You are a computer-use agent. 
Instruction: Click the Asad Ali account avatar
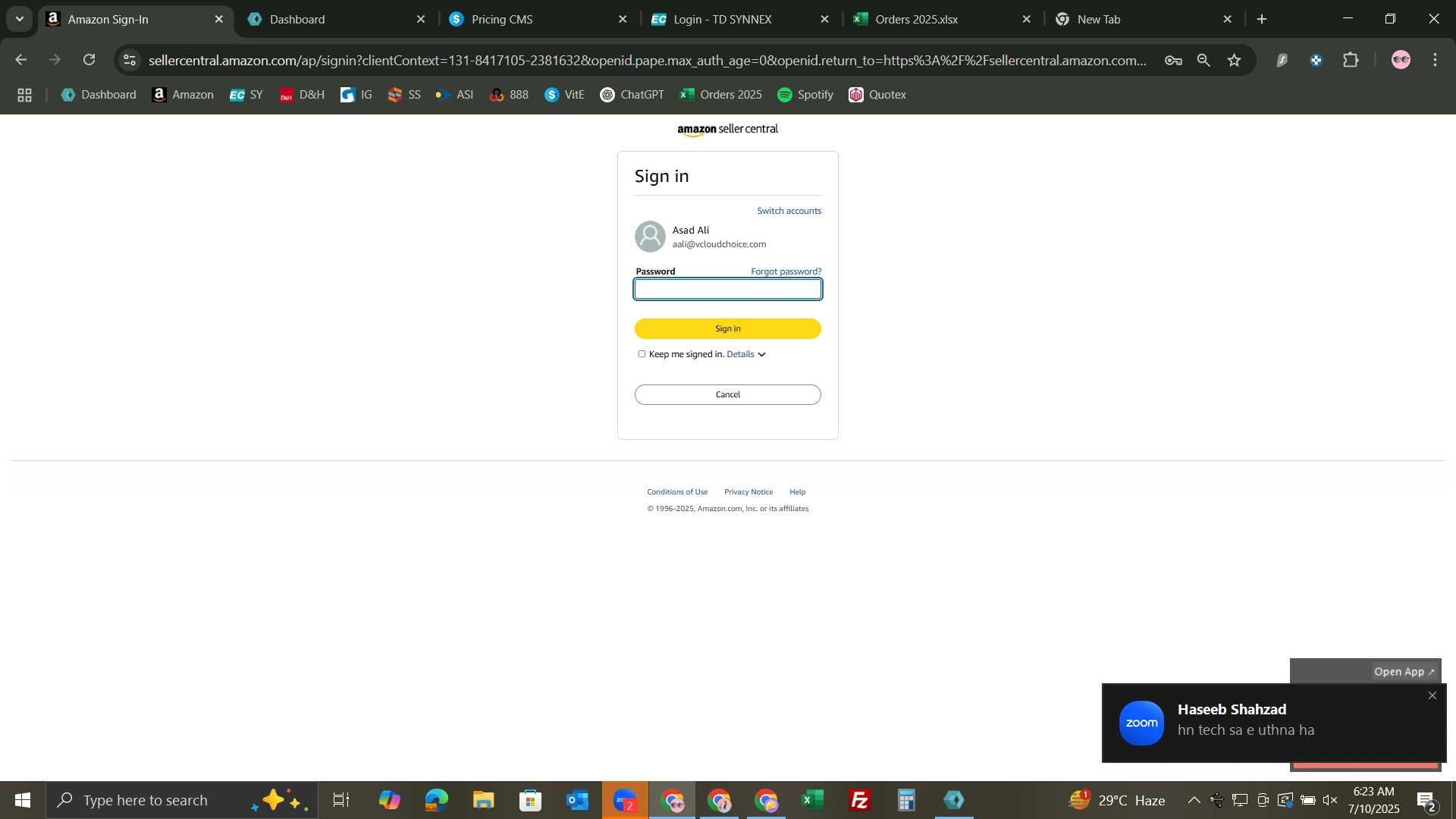(650, 237)
